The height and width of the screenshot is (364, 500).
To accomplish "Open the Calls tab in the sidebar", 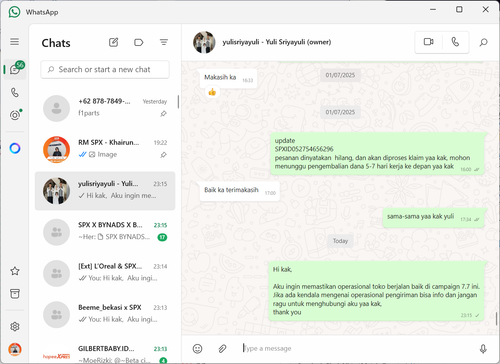I will (15, 92).
